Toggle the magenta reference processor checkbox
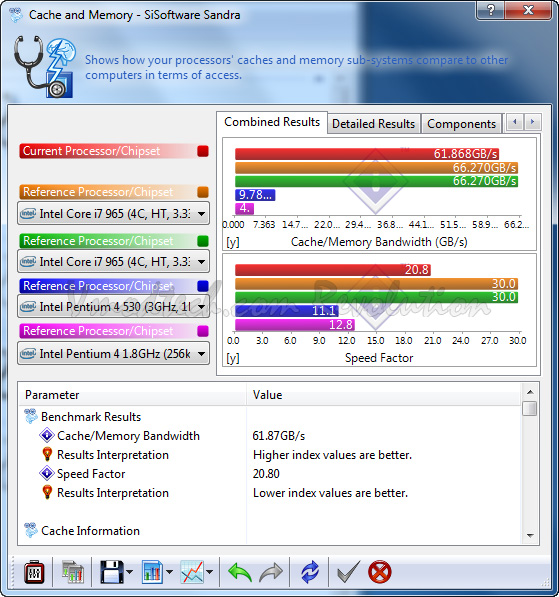Image resolution: width=559 pixels, height=597 pixels. click(x=203, y=331)
